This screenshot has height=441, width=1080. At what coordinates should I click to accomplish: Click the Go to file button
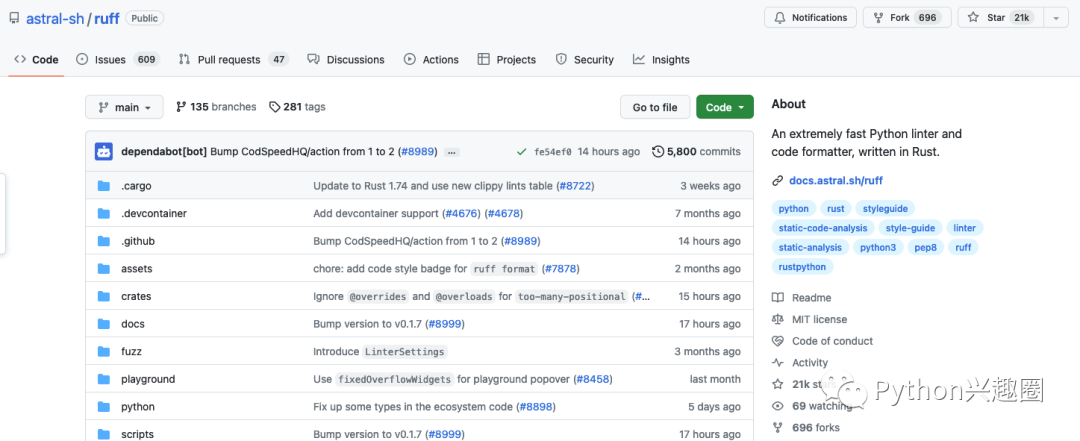[654, 107]
